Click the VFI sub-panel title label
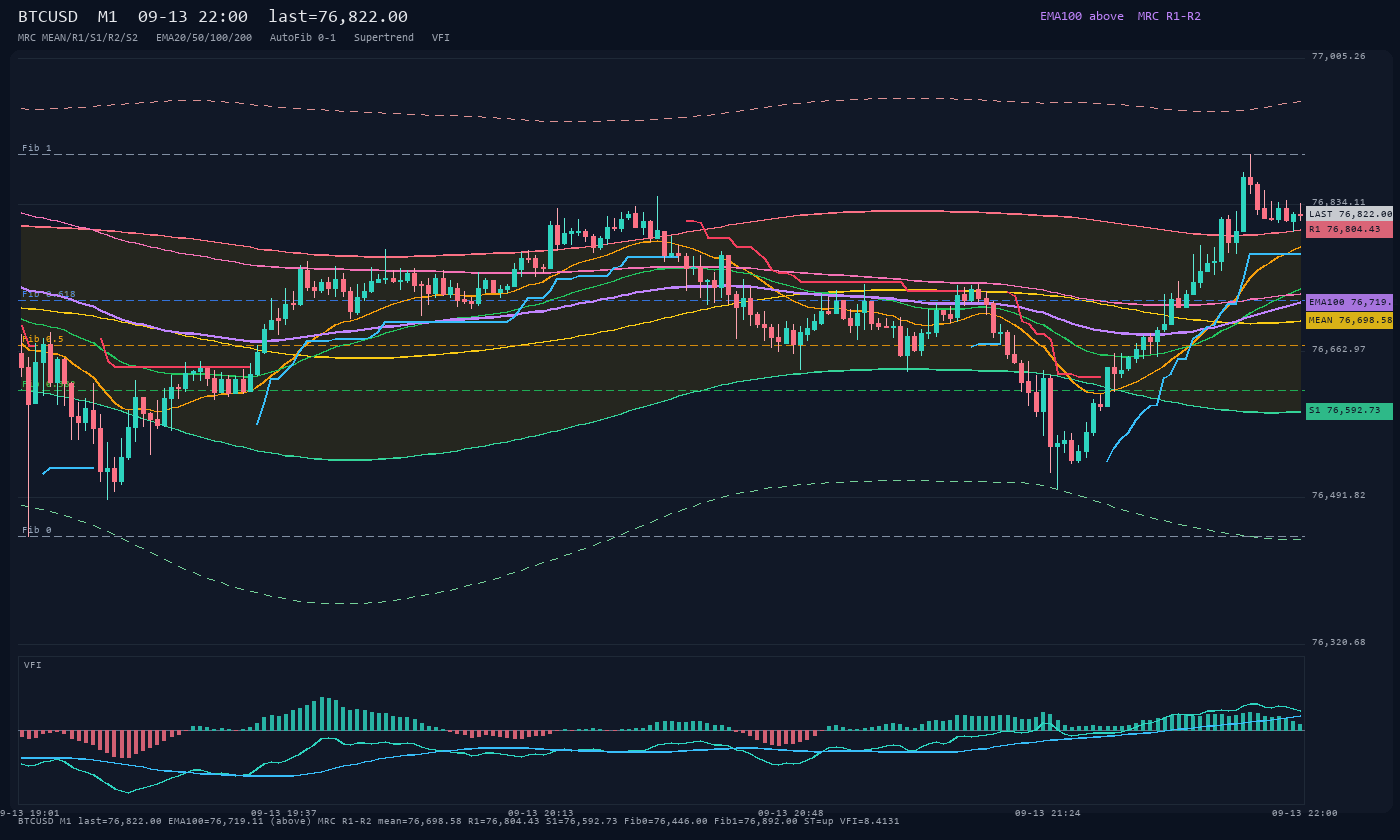Image resolution: width=1400 pixels, height=840 pixels. [x=33, y=665]
